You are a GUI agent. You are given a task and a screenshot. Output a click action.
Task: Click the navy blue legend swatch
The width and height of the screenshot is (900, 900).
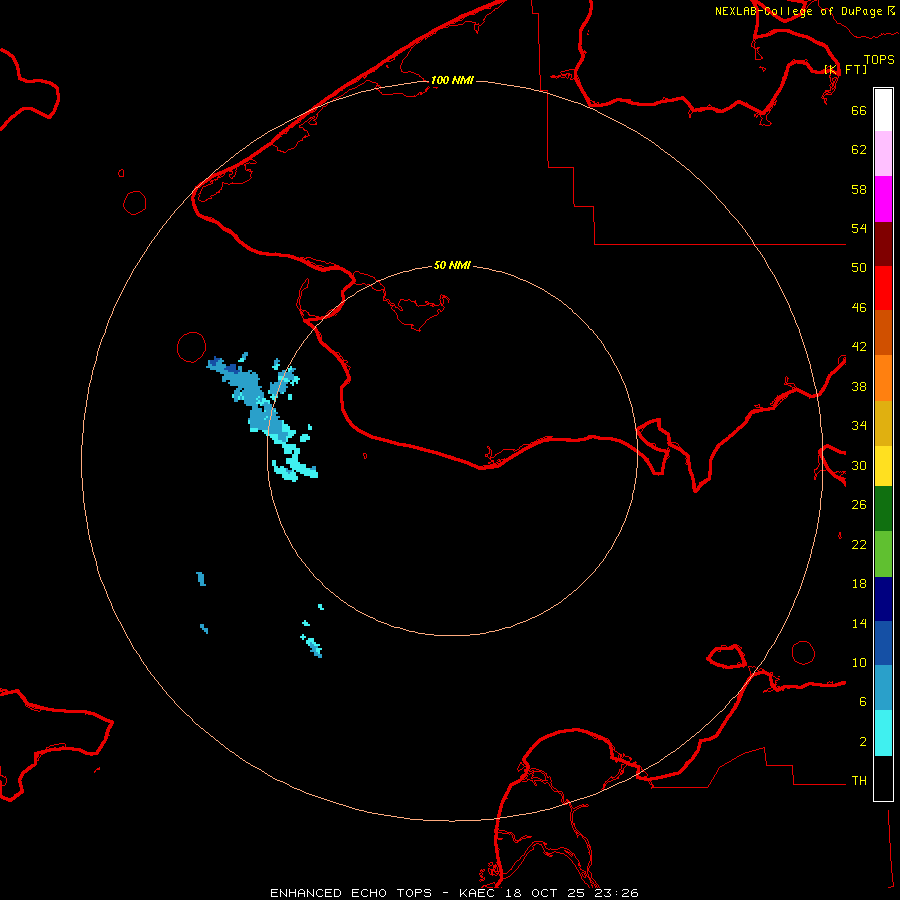[883, 599]
